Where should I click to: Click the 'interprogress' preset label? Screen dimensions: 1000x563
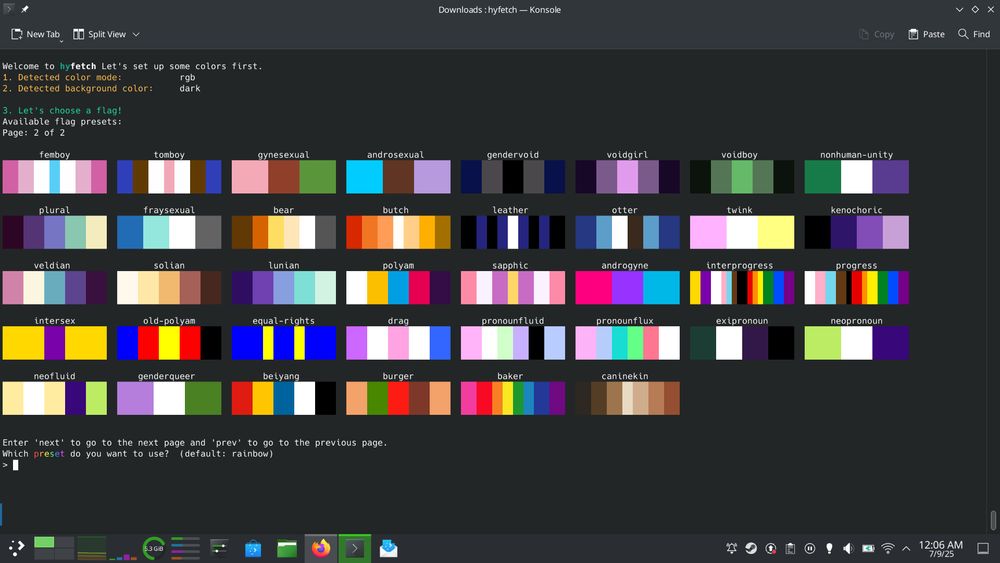point(740,265)
